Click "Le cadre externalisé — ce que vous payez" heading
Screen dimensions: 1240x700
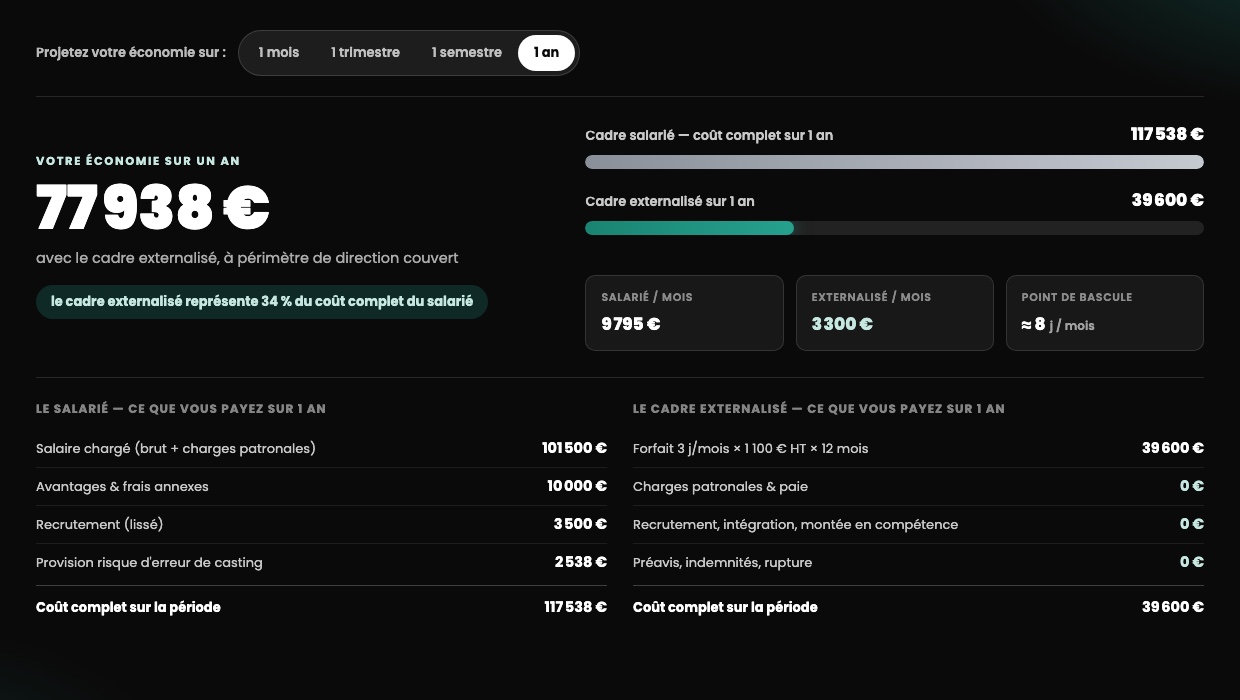tap(819, 409)
